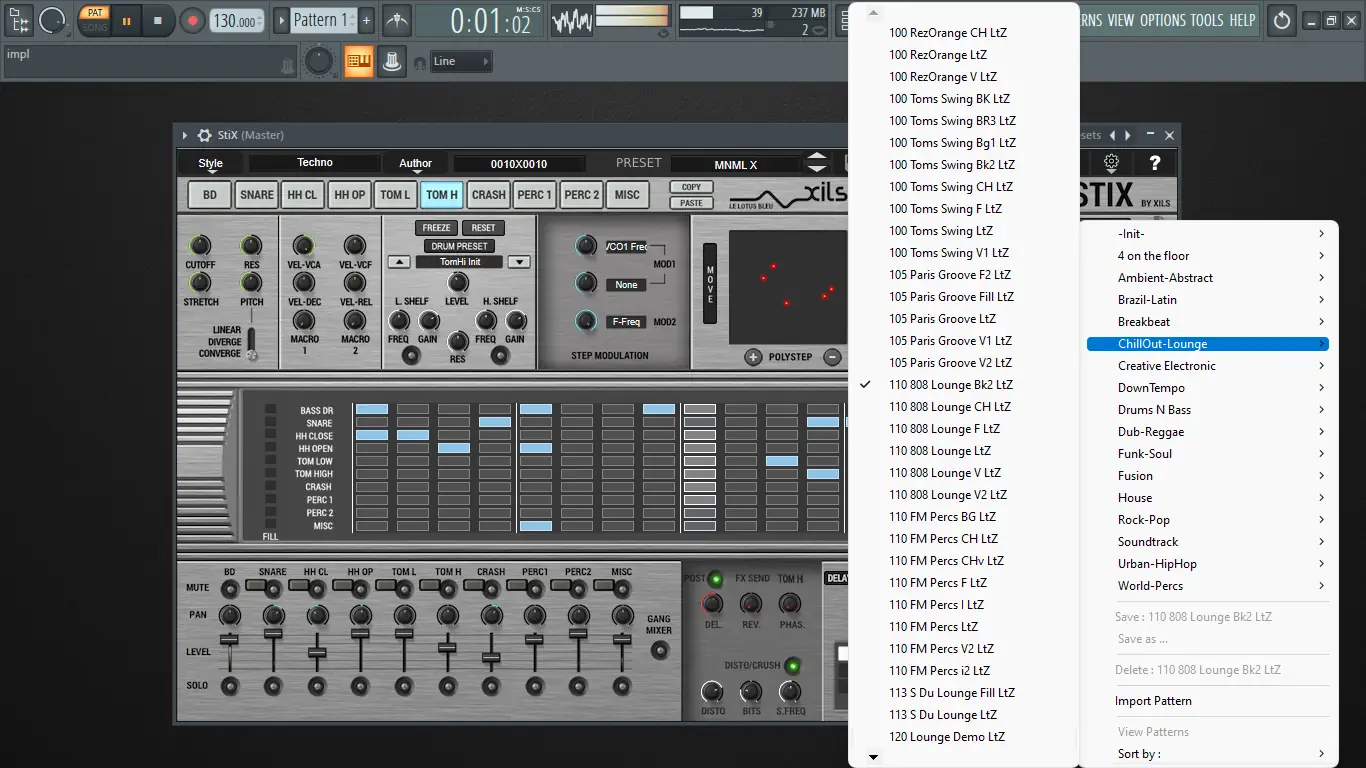The image size is (1366, 768).
Task: Click the red record button
Action: pyautogui.click(x=192, y=20)
